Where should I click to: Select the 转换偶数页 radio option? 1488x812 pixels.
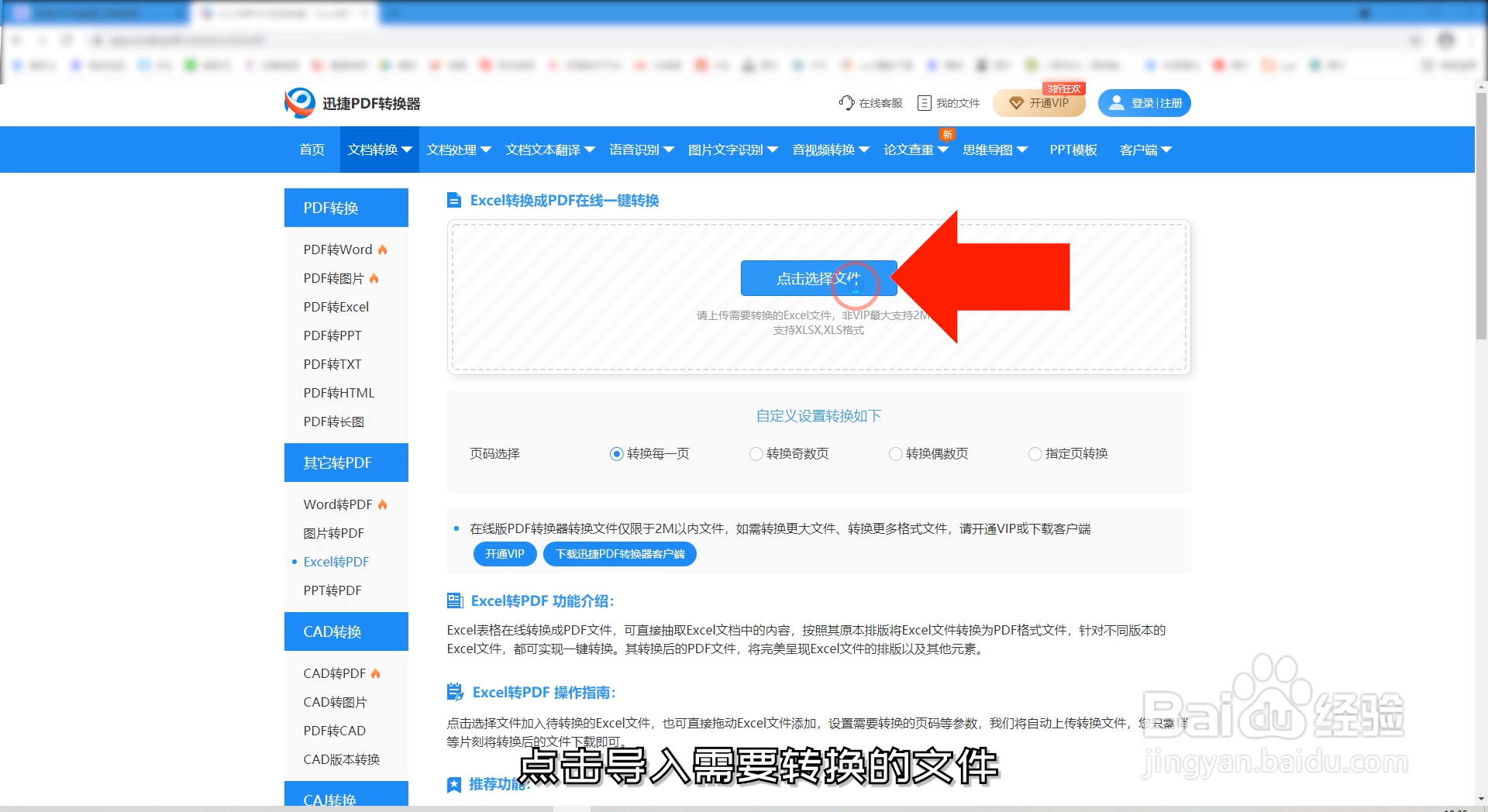896,454
